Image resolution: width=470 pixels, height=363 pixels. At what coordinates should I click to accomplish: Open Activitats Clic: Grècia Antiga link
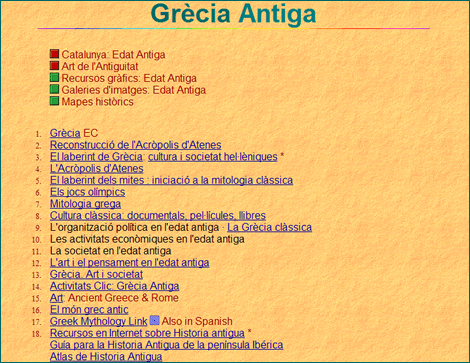114,286
